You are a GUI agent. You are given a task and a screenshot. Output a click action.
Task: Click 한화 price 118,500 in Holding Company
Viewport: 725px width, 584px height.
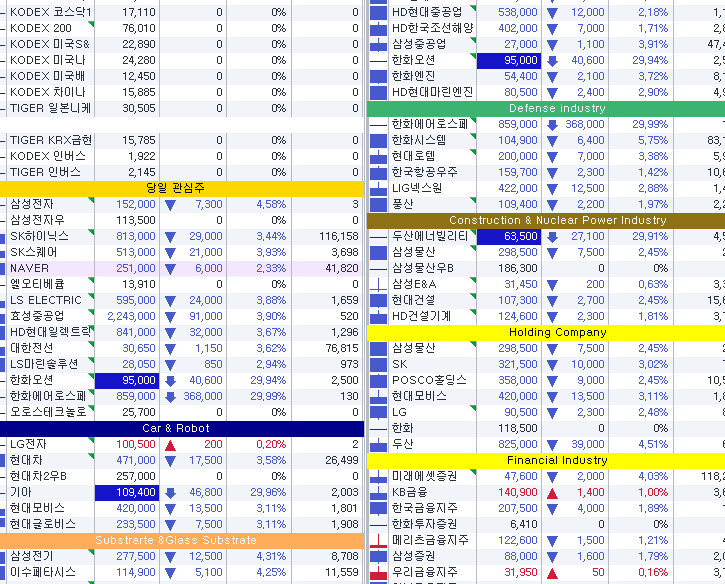coord(517,428)
